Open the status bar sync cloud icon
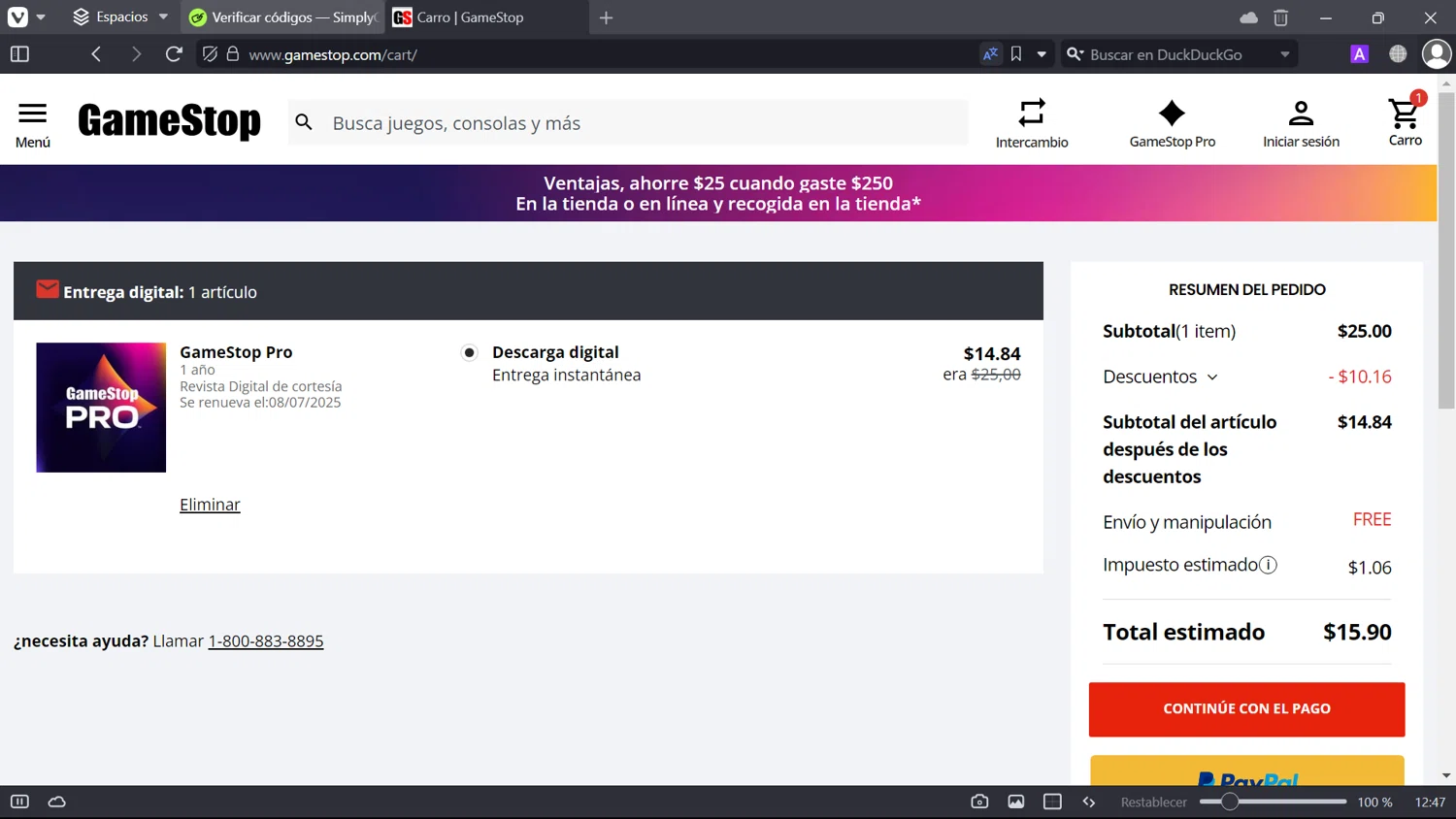 (x=57, y=802)
